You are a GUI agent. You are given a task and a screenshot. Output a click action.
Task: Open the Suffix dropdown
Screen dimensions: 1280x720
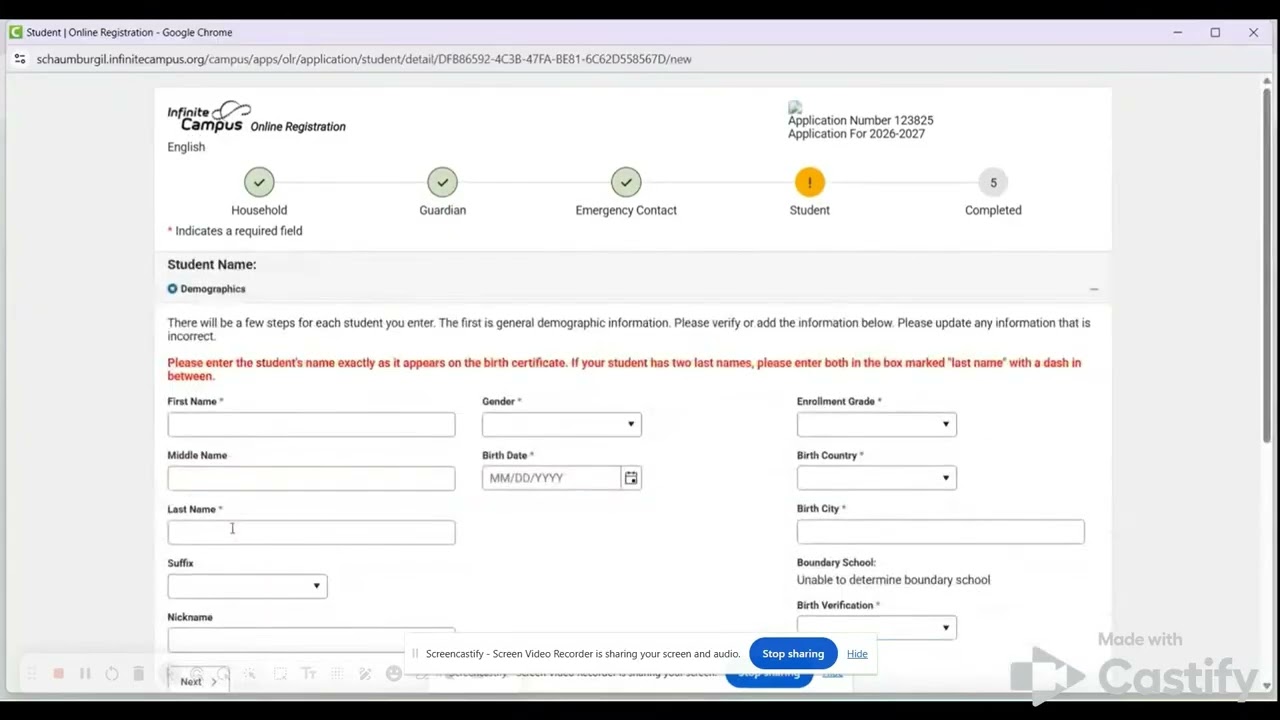click(247, 586)
